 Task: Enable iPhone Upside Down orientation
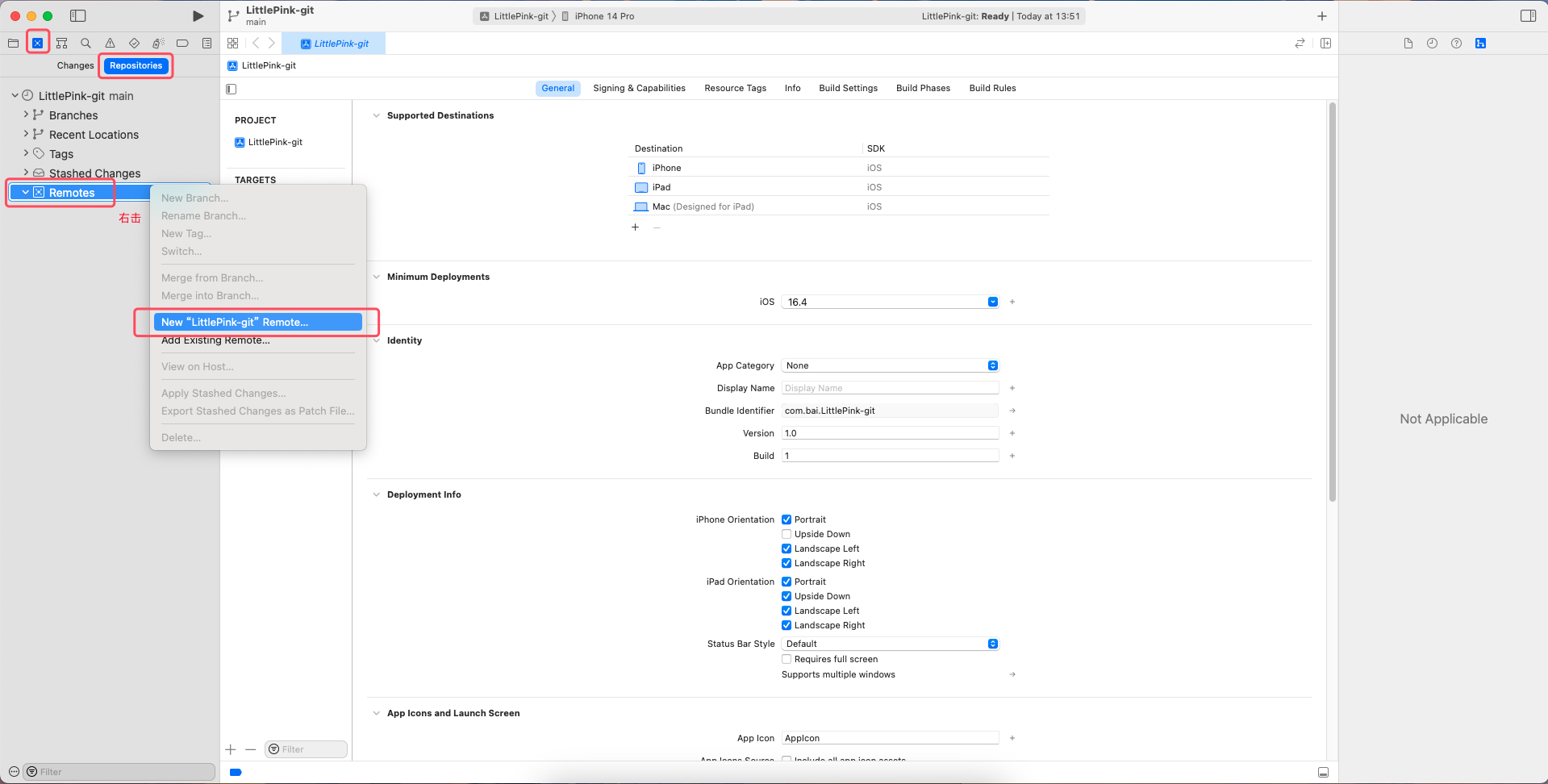(787, 534)
